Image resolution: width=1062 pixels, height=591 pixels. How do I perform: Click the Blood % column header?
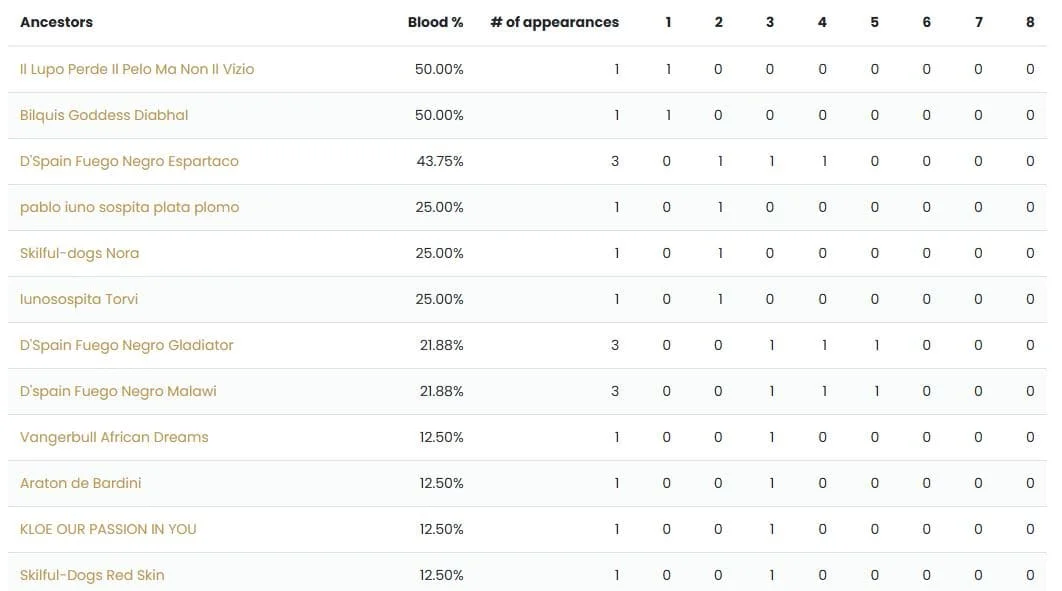(436, 22)
